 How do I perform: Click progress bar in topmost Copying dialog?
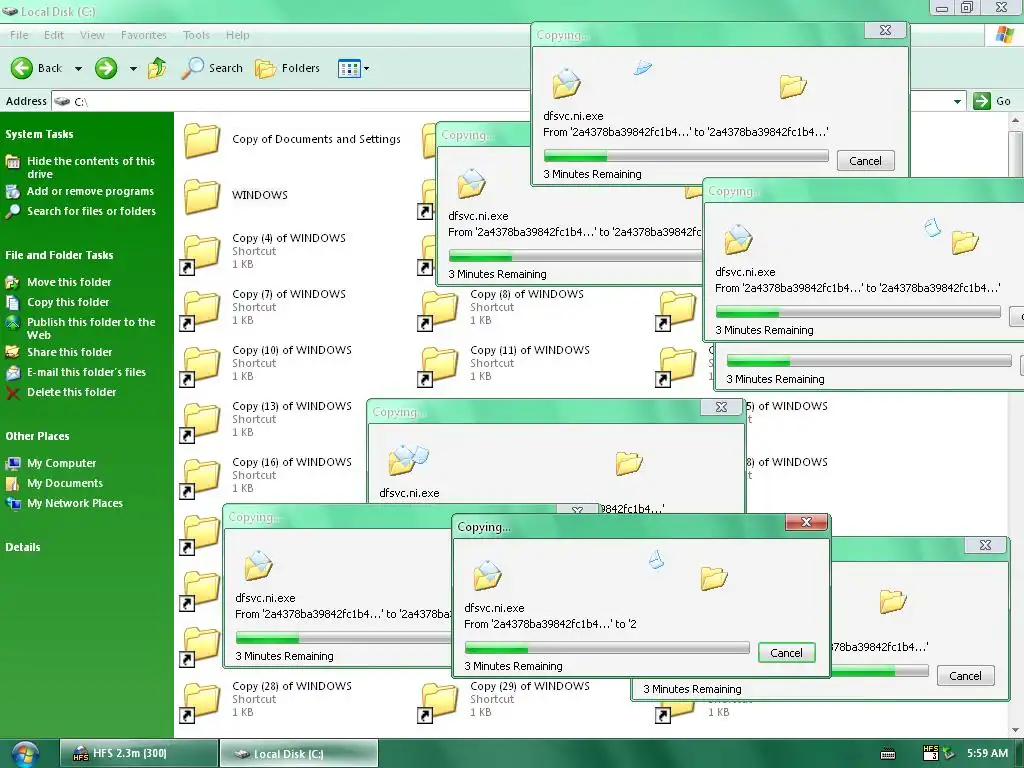point(686,156)
